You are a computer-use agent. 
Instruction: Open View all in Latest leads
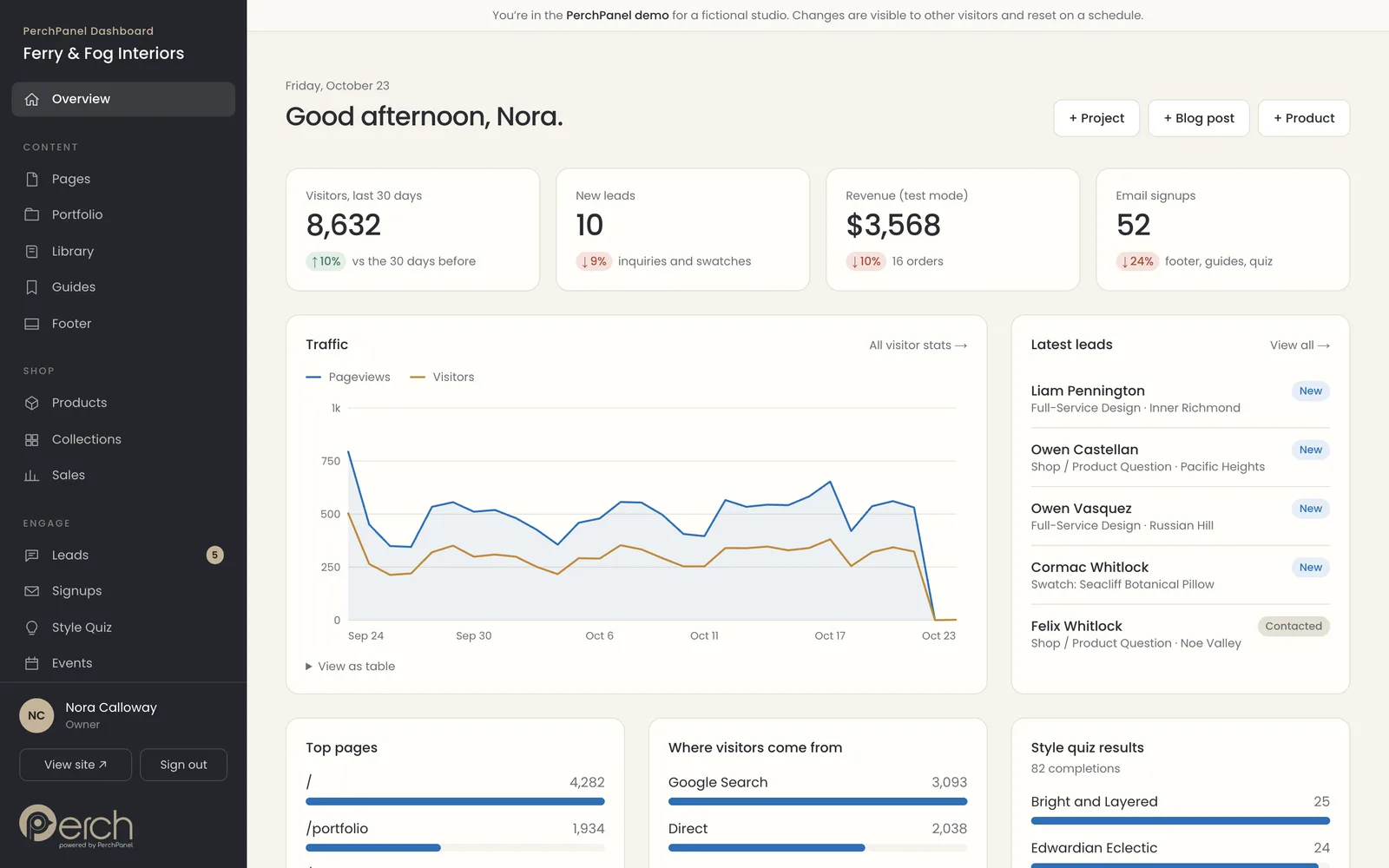coord(1300,345)
